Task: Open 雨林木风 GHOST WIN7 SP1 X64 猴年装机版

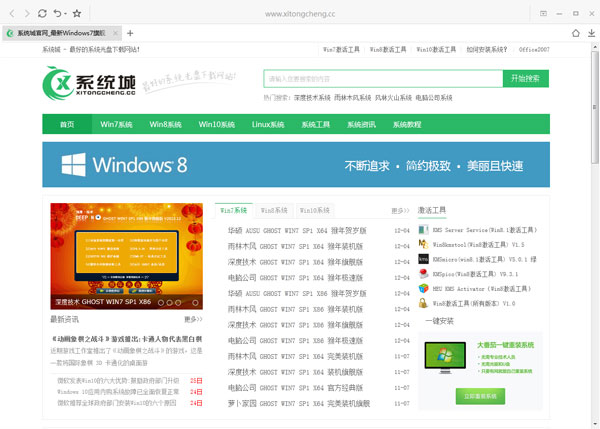Action: point(295,246)
